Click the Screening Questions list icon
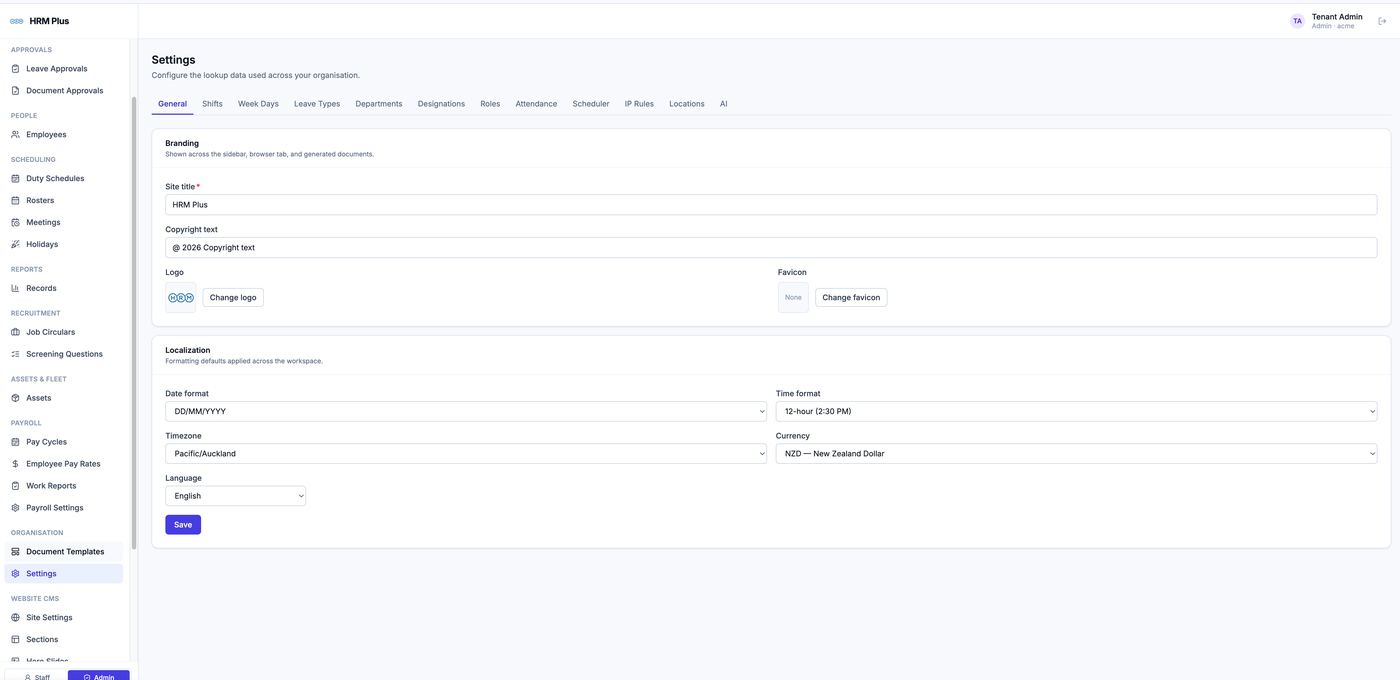This screenshot has width=1400, height=680. pyautogui.click(x=15, y=355)
